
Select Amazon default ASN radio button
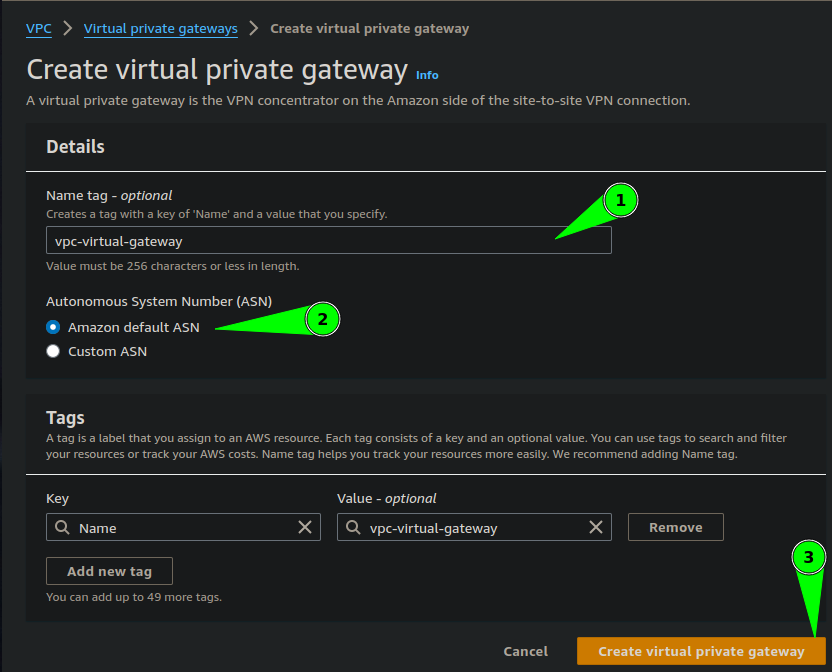pos(53,327)
